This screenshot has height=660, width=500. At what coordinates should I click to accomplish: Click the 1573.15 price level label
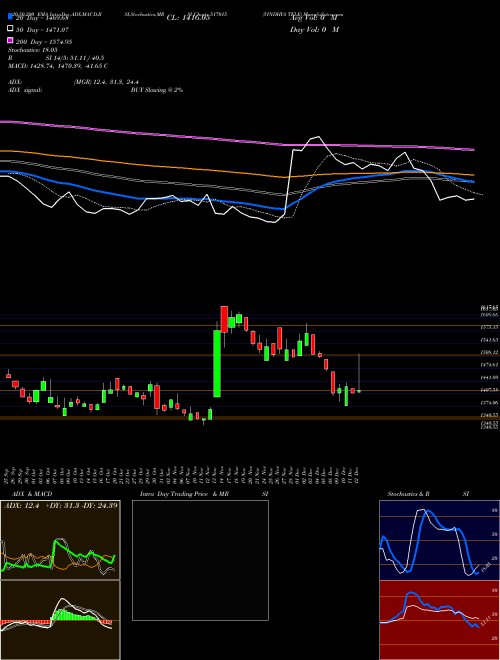pyautogui.click(x=489, y=327)
